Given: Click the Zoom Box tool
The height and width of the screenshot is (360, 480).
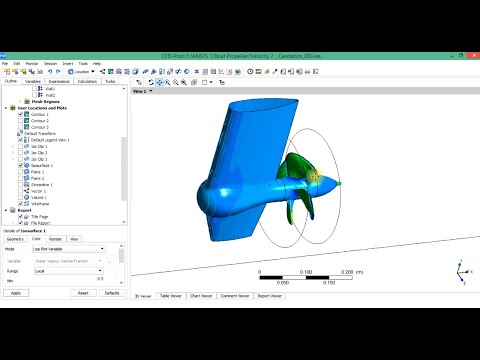Looking at the screenshot, I should [176, 82].
